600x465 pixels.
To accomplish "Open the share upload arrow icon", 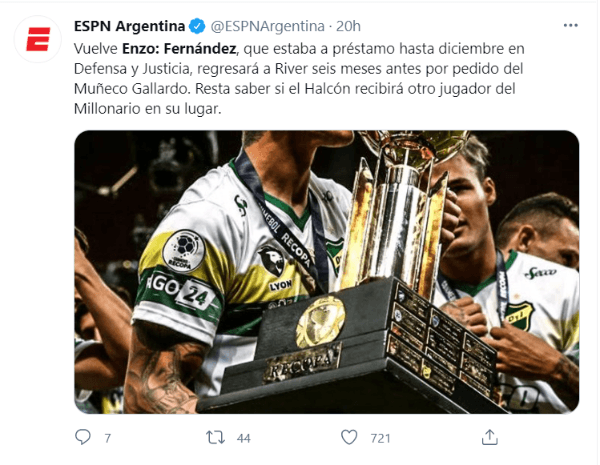I will pyautogui.click(x=489, y=437).
